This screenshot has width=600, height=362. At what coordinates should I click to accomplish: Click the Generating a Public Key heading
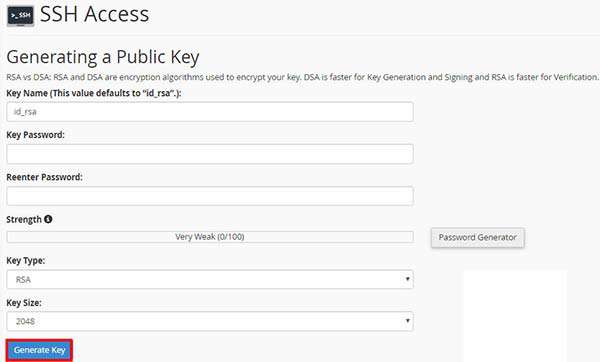(103, 57)
